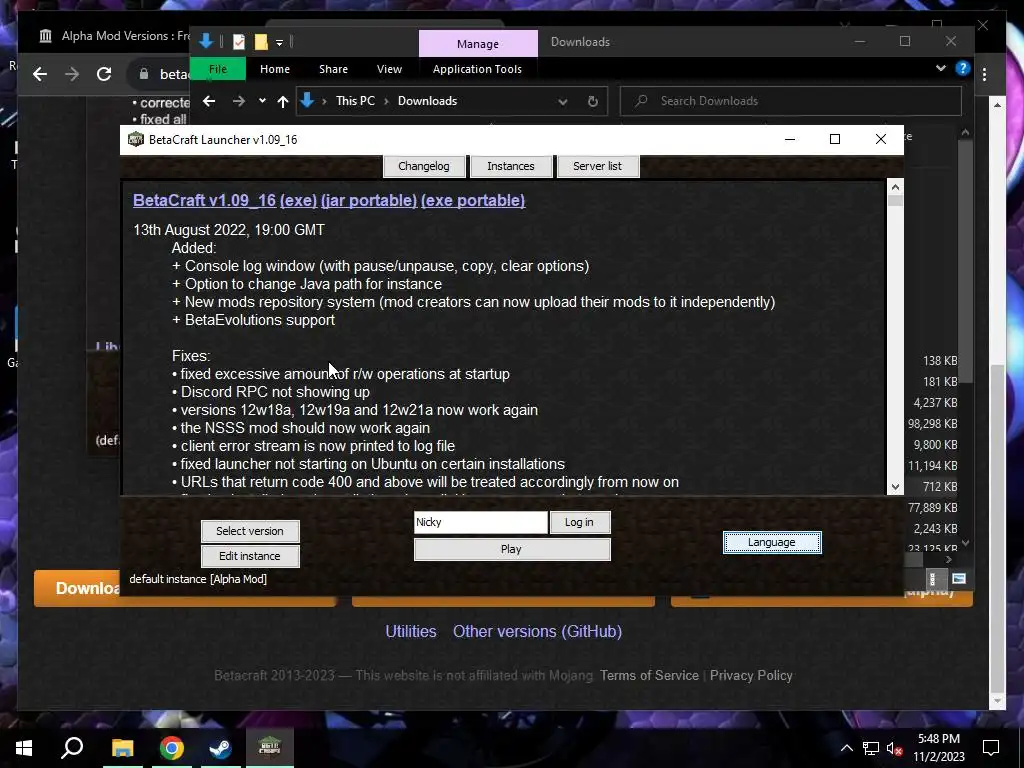This screenshot has height=768, width=1024.
Task: Click Downloads in the Explorer address bar
Action: tap(428, 101)
